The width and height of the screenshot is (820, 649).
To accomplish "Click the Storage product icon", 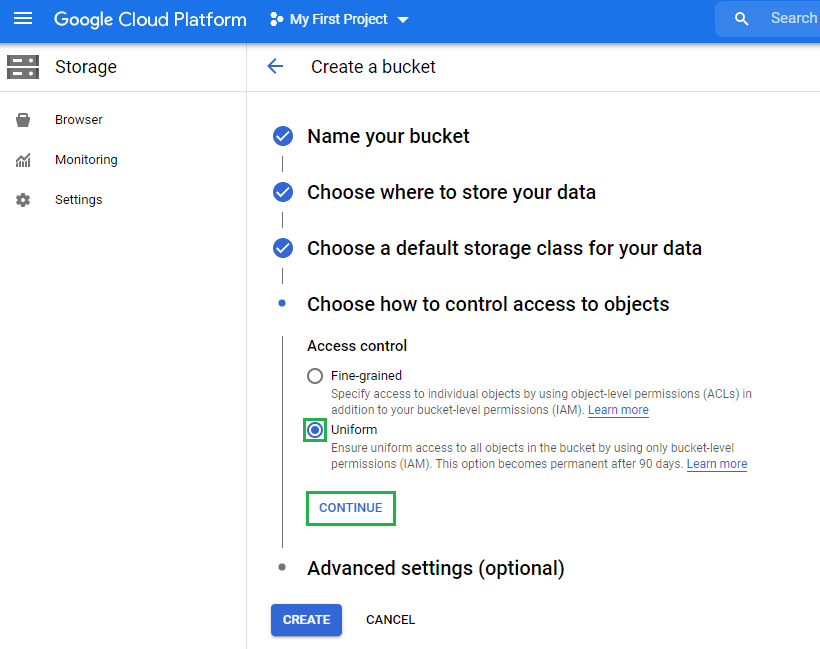I will (x=22, y=67).
